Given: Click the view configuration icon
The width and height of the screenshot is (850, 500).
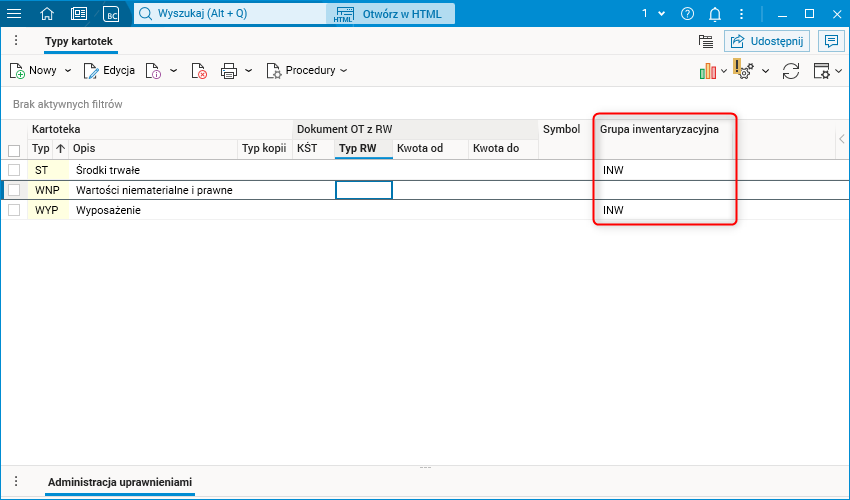Looking at the screenshot, I should point(822,70).
